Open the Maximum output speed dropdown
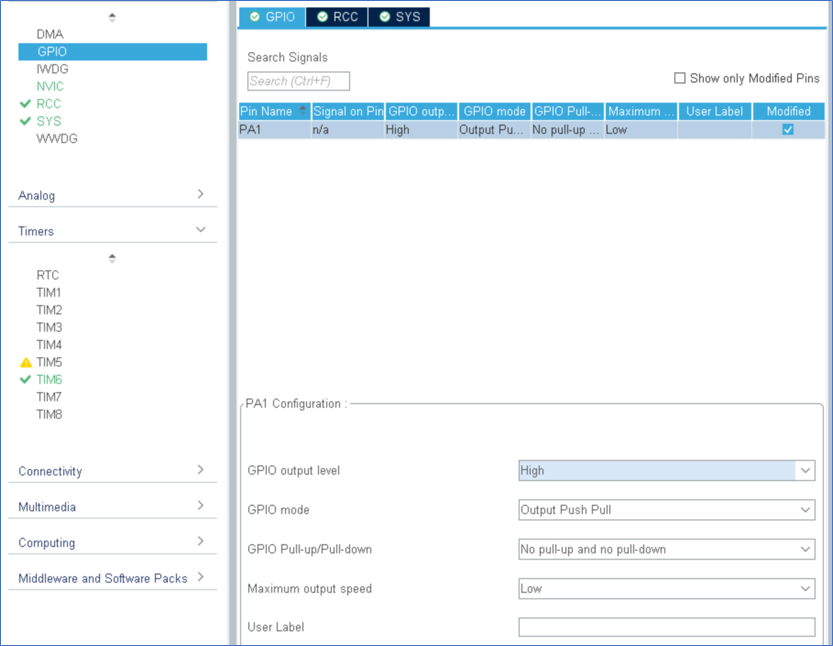833x646 pixels. coord(805,589)
